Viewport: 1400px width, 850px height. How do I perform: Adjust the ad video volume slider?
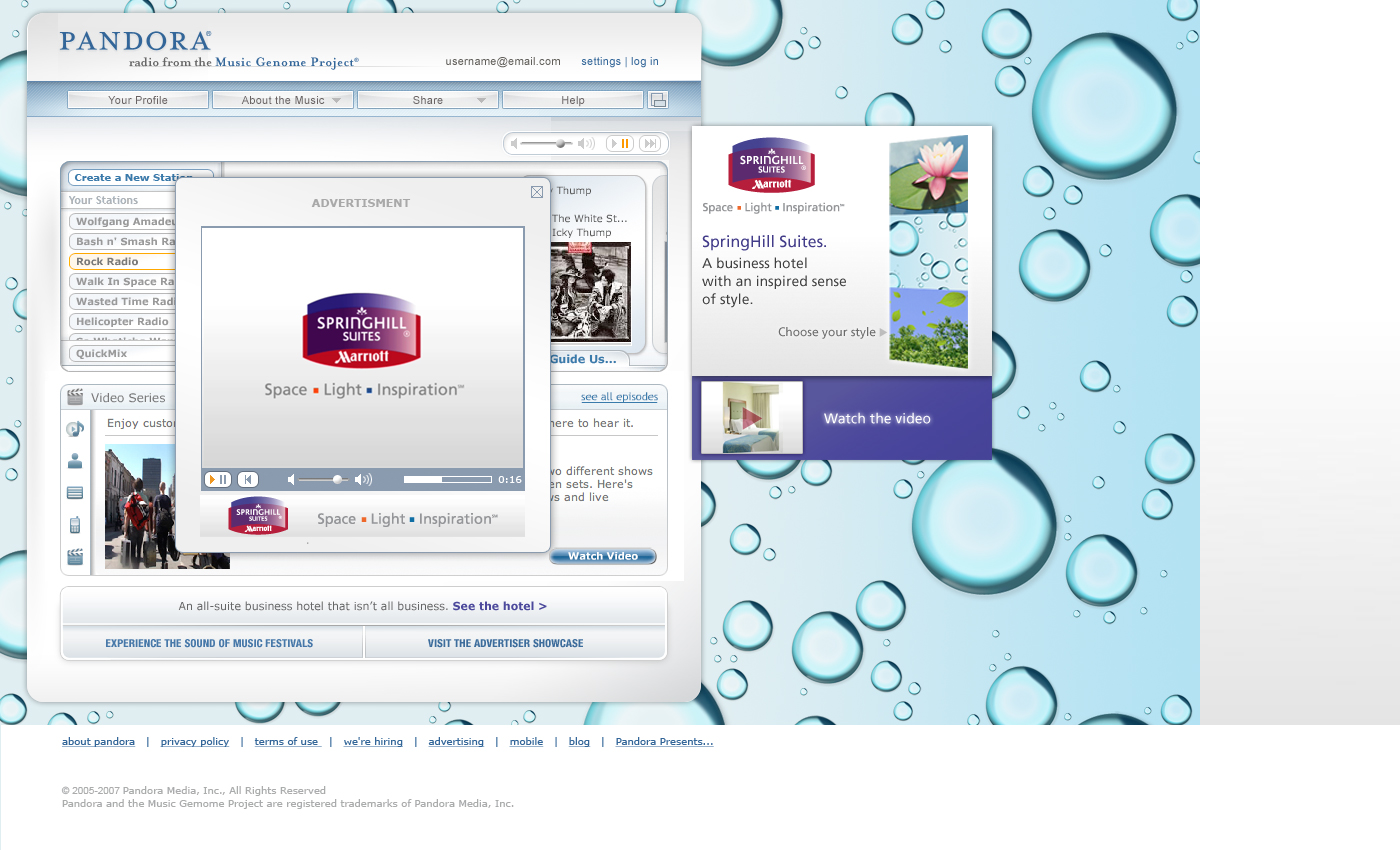click(x=324, y=480)
